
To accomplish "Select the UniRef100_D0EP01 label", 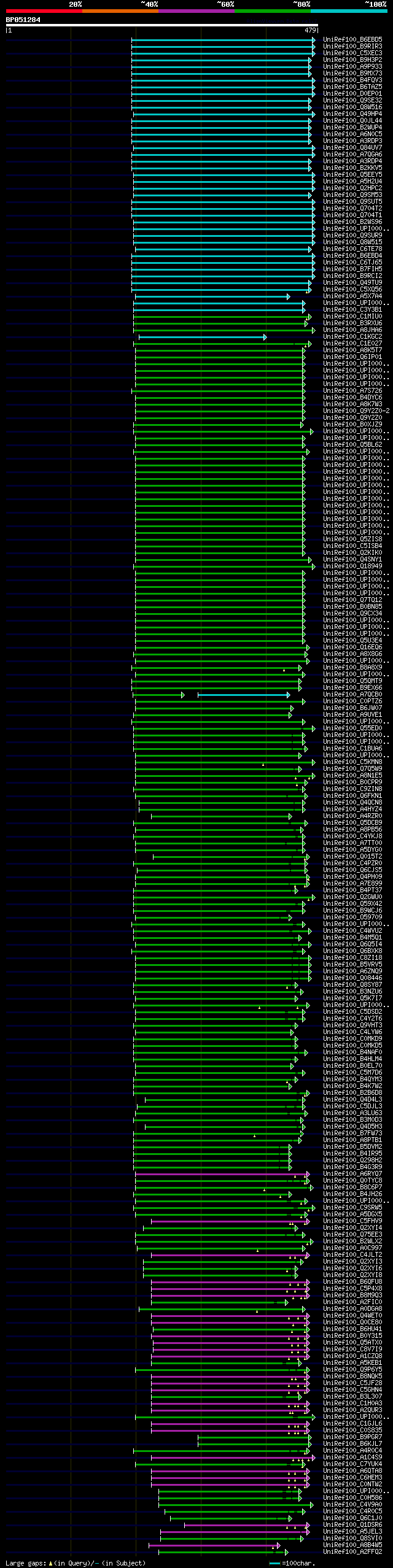I will coord(352,94).
